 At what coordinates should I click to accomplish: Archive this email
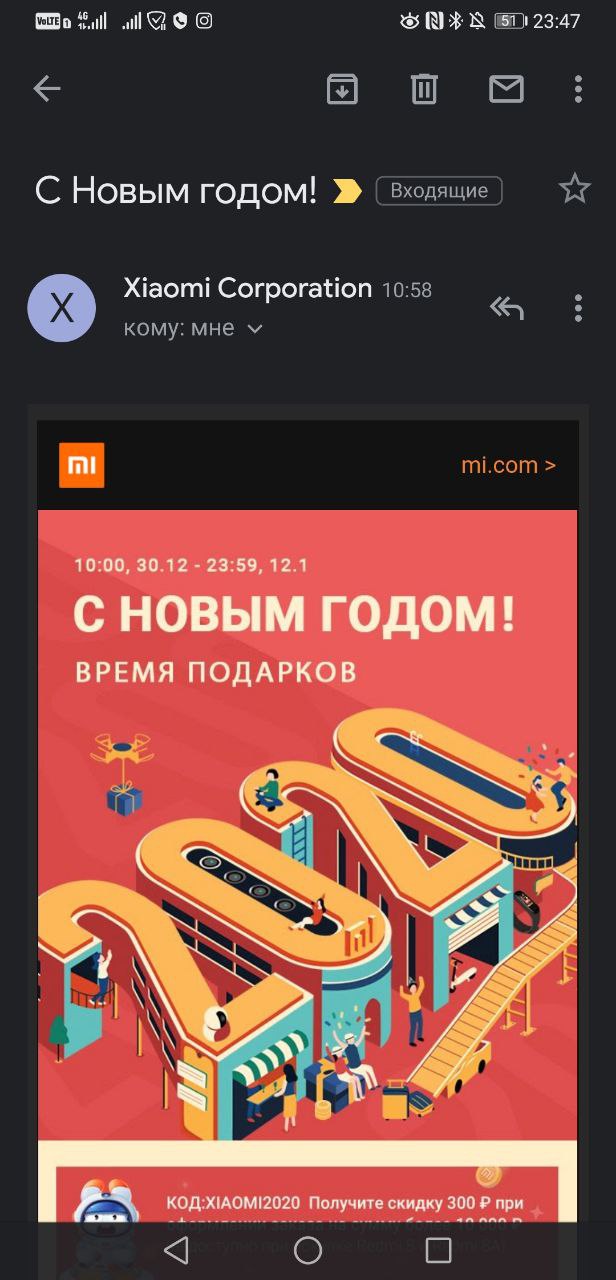point(342,89)
